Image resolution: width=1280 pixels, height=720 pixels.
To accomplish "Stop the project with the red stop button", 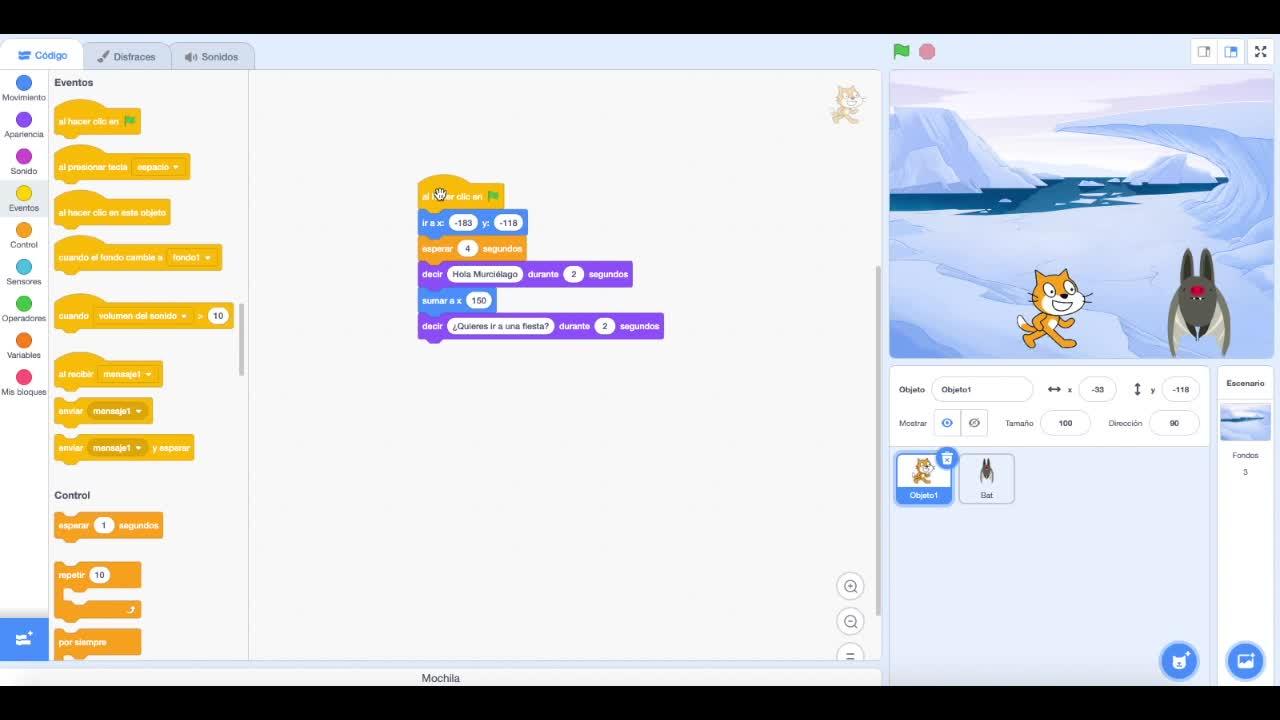I will tap(927, 52).
